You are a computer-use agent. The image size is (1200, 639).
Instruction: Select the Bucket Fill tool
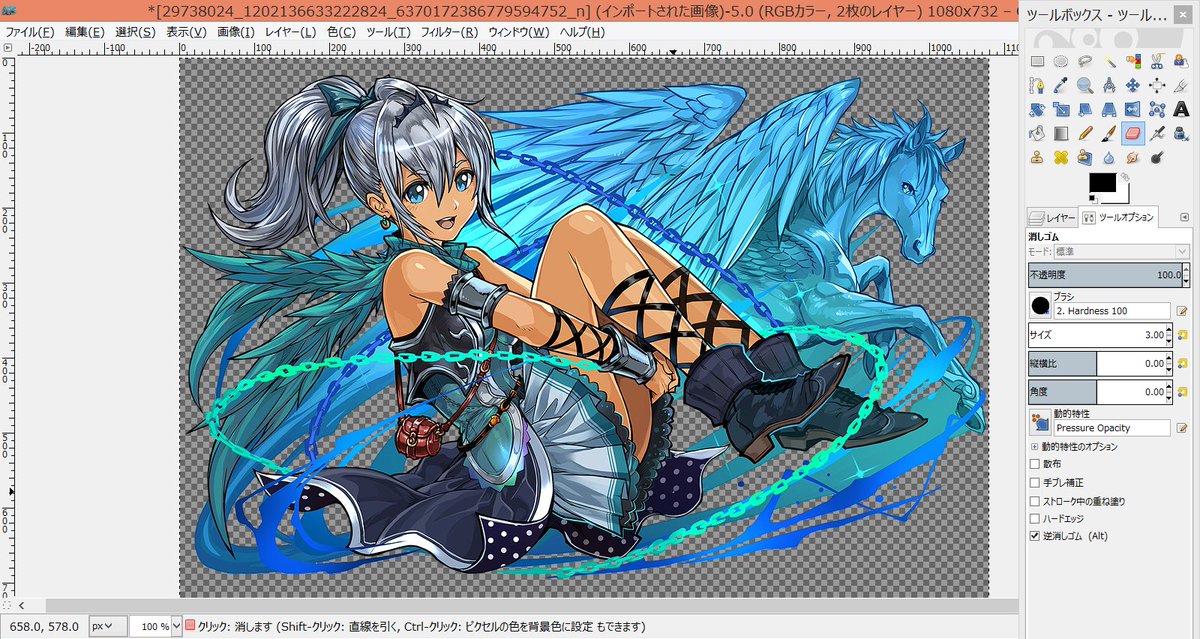[1037, 133]
